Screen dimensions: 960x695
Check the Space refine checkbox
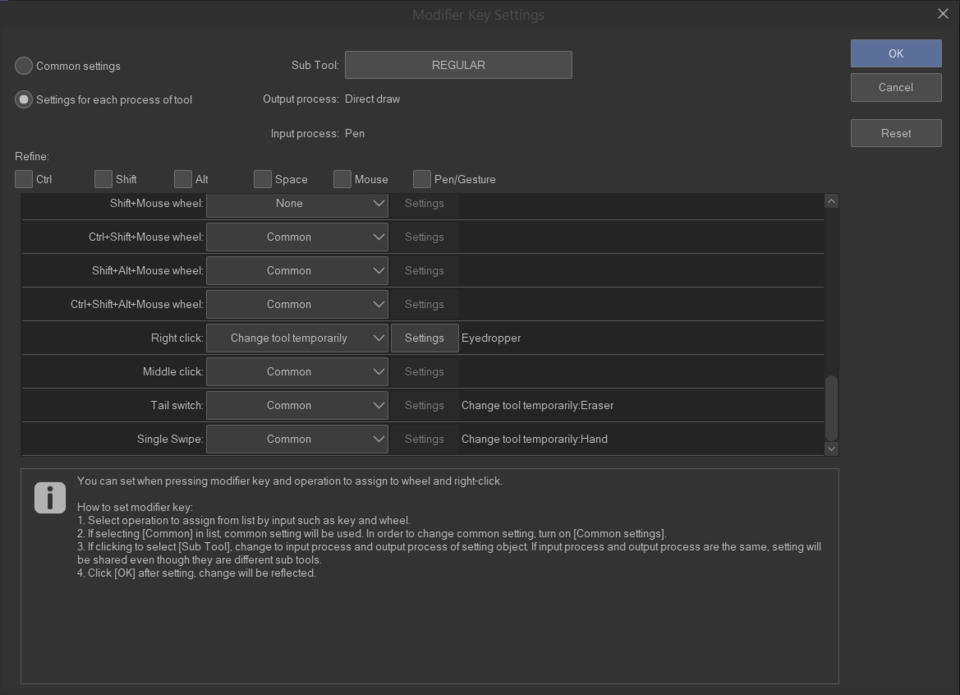263,179
